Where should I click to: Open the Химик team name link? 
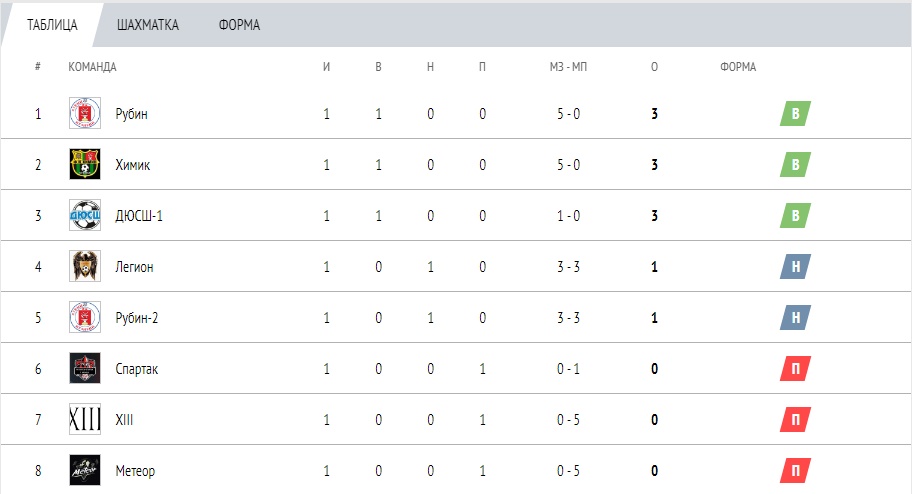(x=133, y=165)
